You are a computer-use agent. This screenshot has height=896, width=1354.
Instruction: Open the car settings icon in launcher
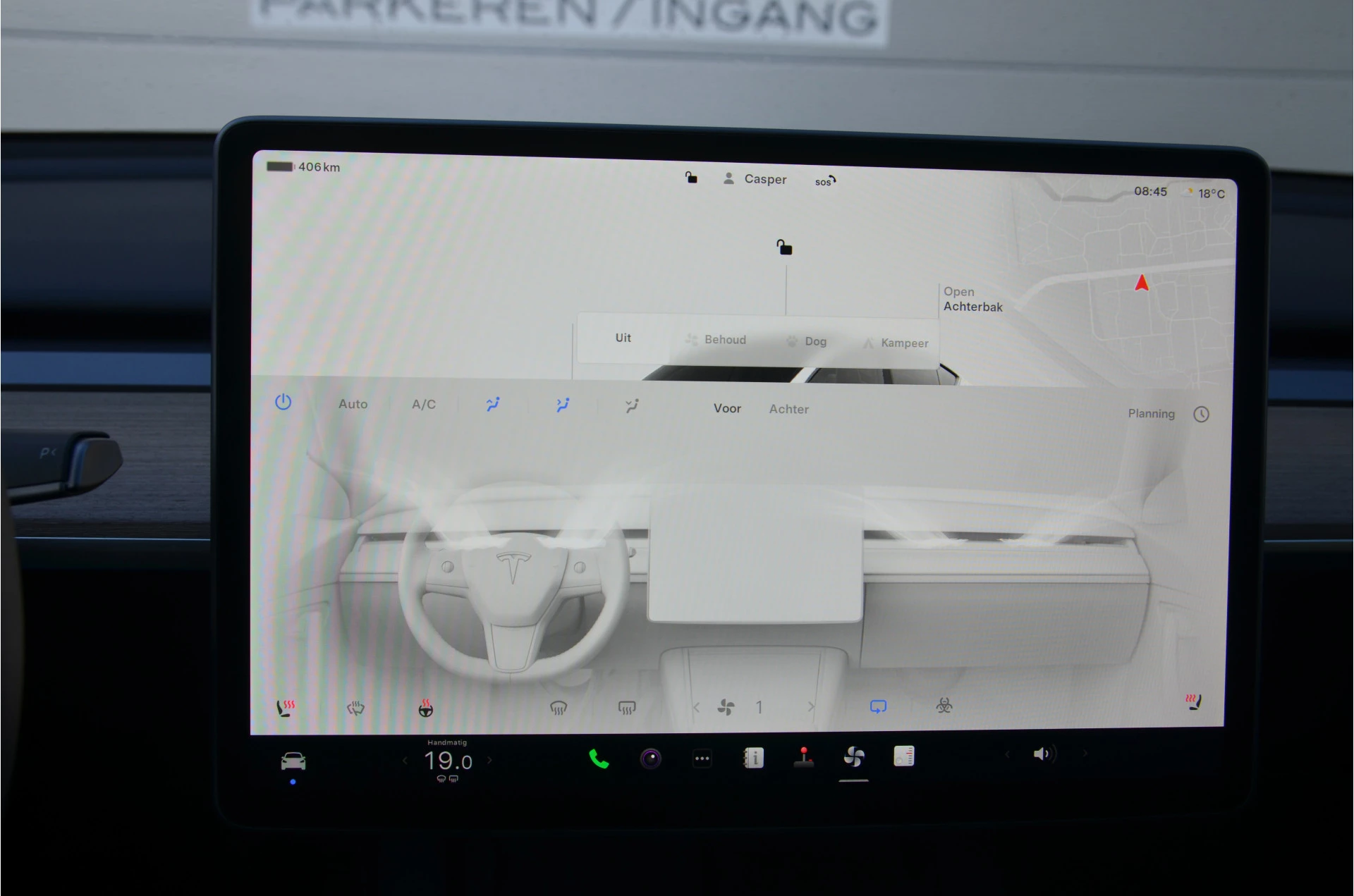294,760
